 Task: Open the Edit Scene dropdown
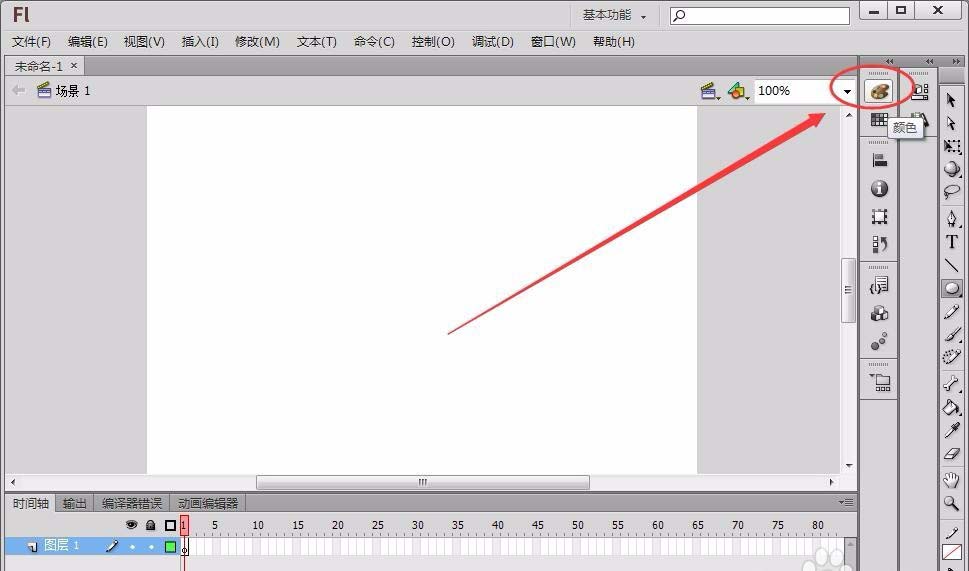(709, 91)
